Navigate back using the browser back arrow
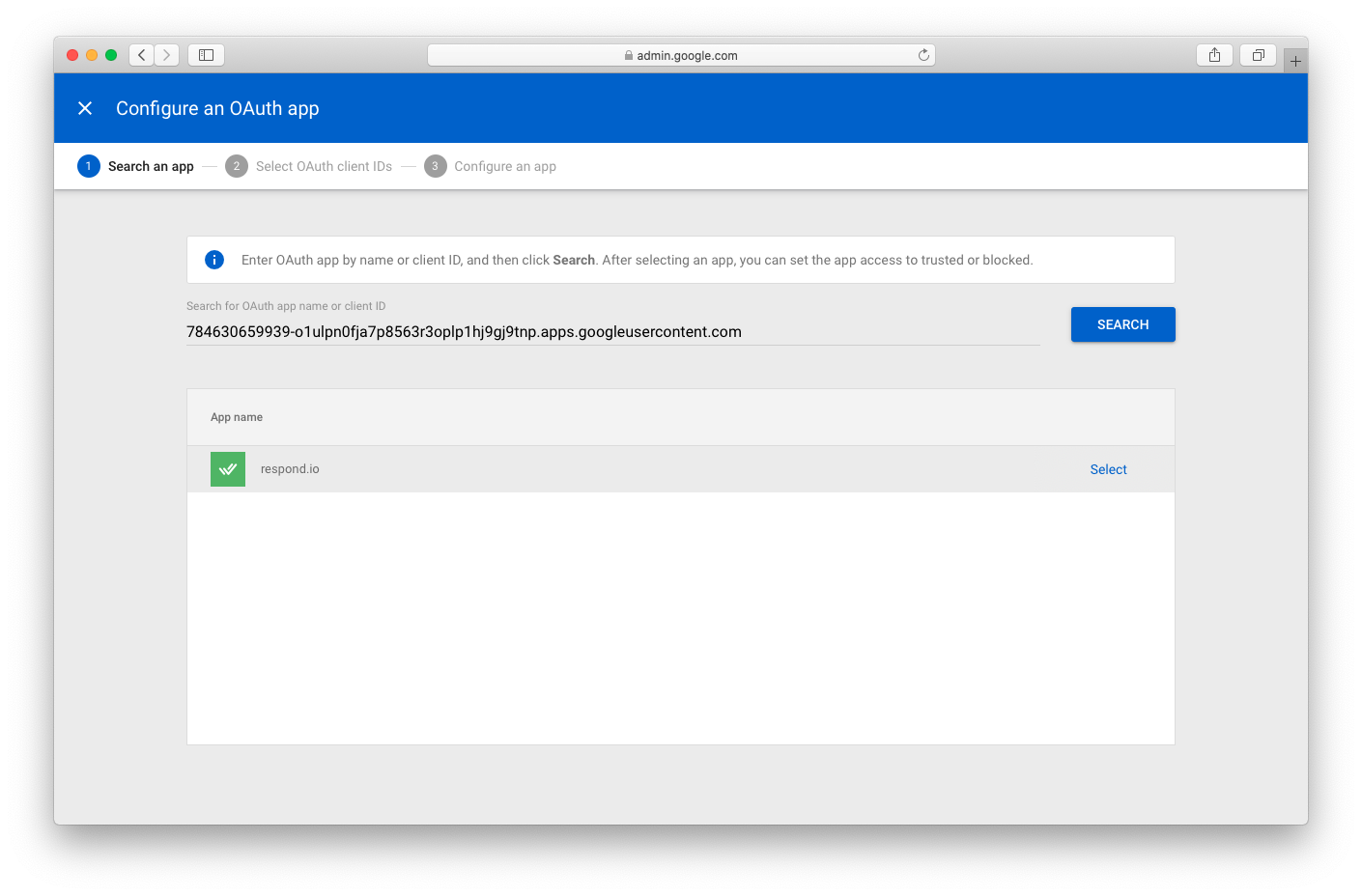Screen dimensions: 1362x896 point(141,55)
